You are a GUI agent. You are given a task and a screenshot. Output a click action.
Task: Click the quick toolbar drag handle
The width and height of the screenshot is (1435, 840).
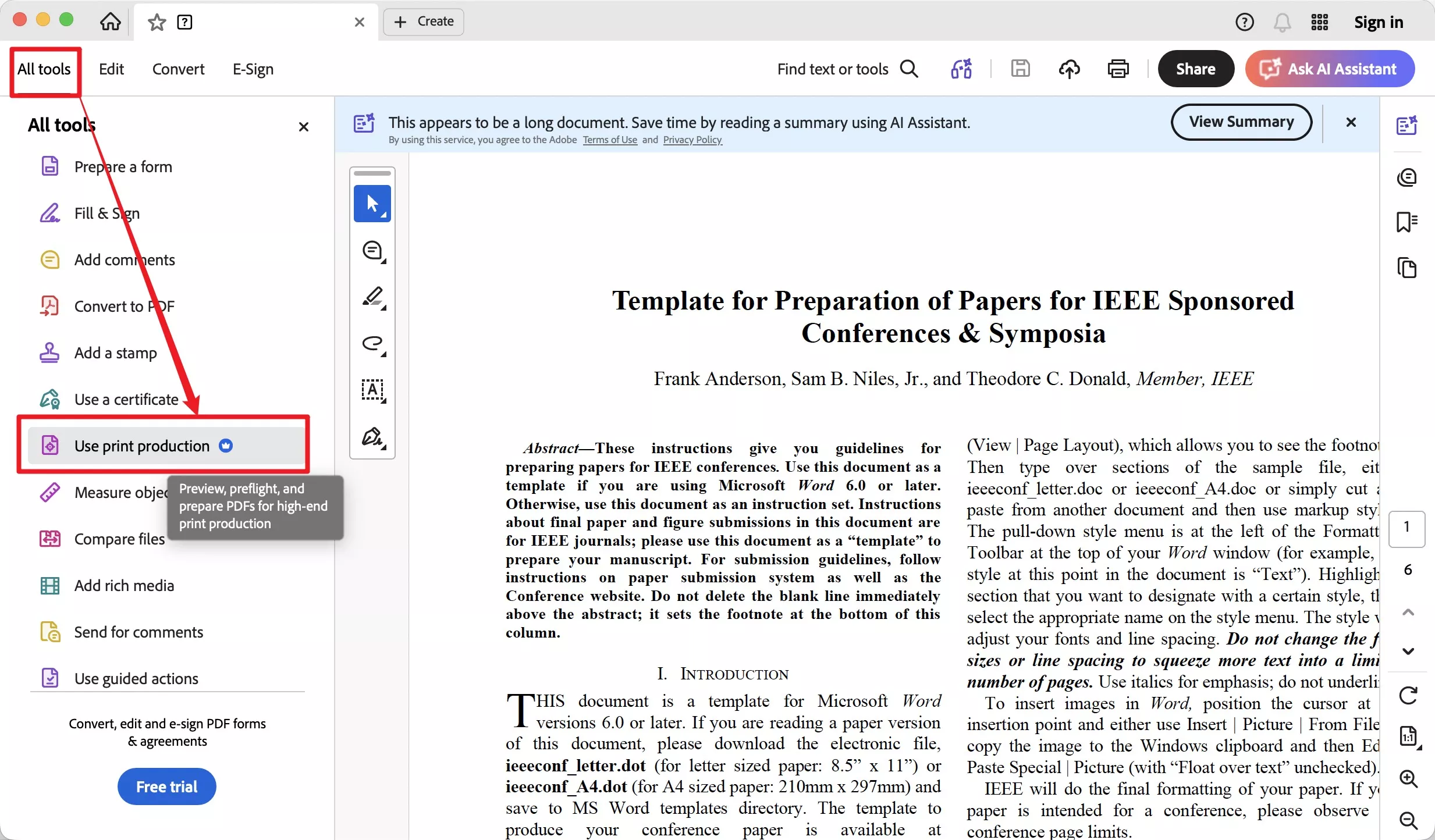coord(372,173)
